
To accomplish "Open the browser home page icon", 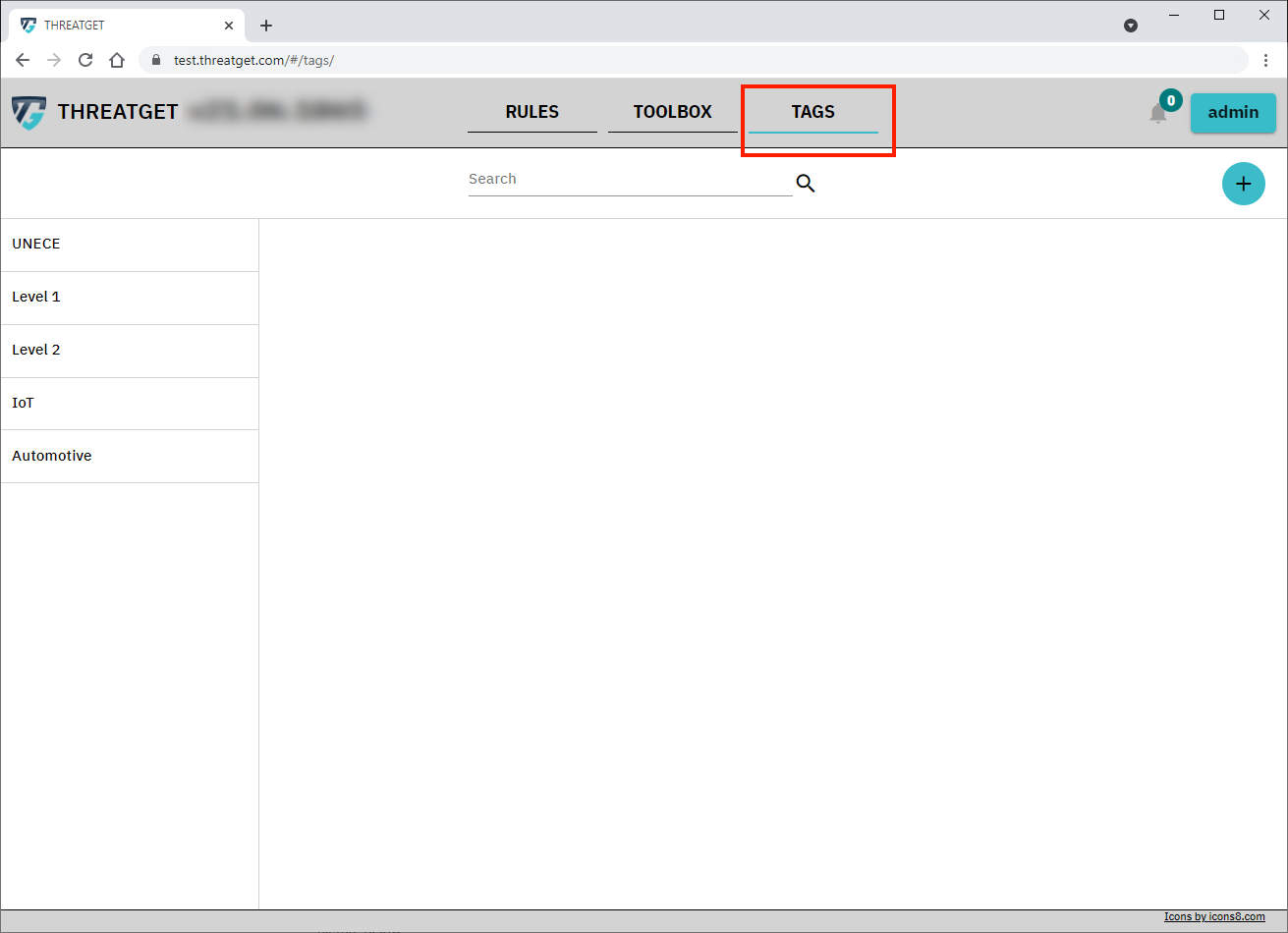I will [117, 60].
